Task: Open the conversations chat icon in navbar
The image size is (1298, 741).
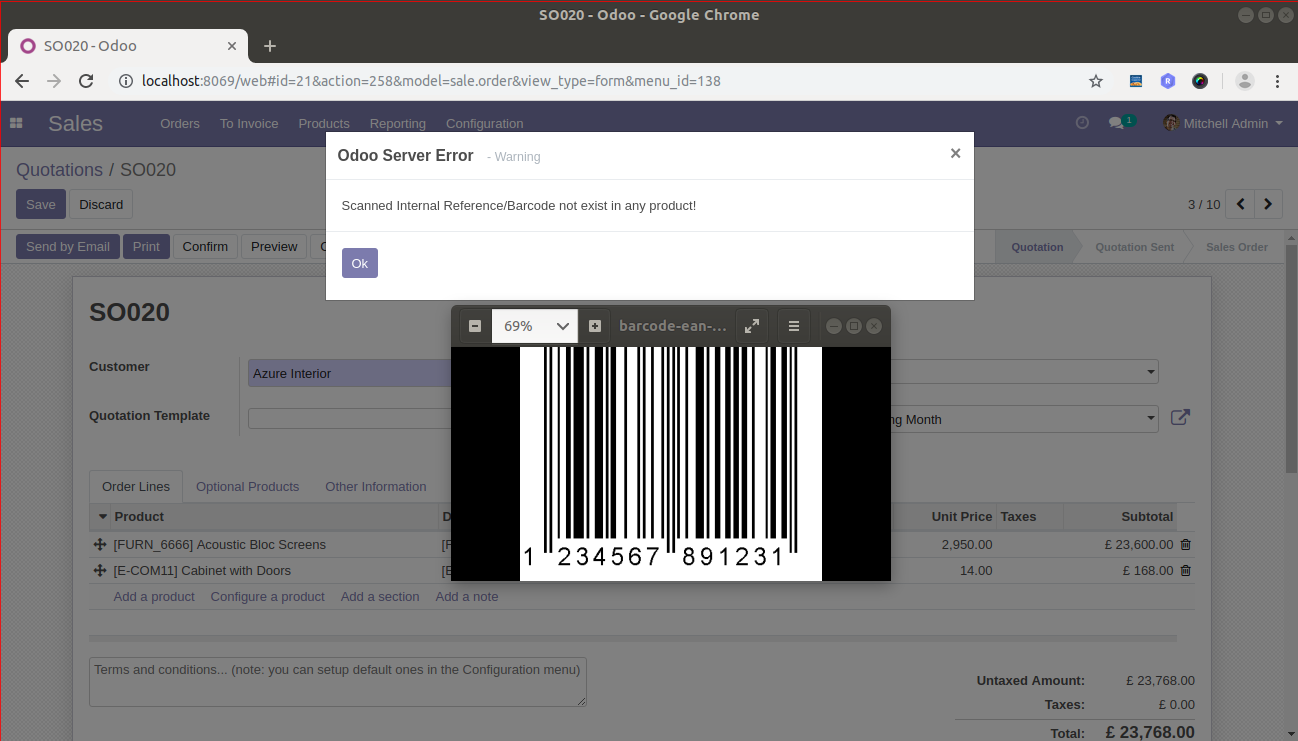Action: click(1116, 123)
